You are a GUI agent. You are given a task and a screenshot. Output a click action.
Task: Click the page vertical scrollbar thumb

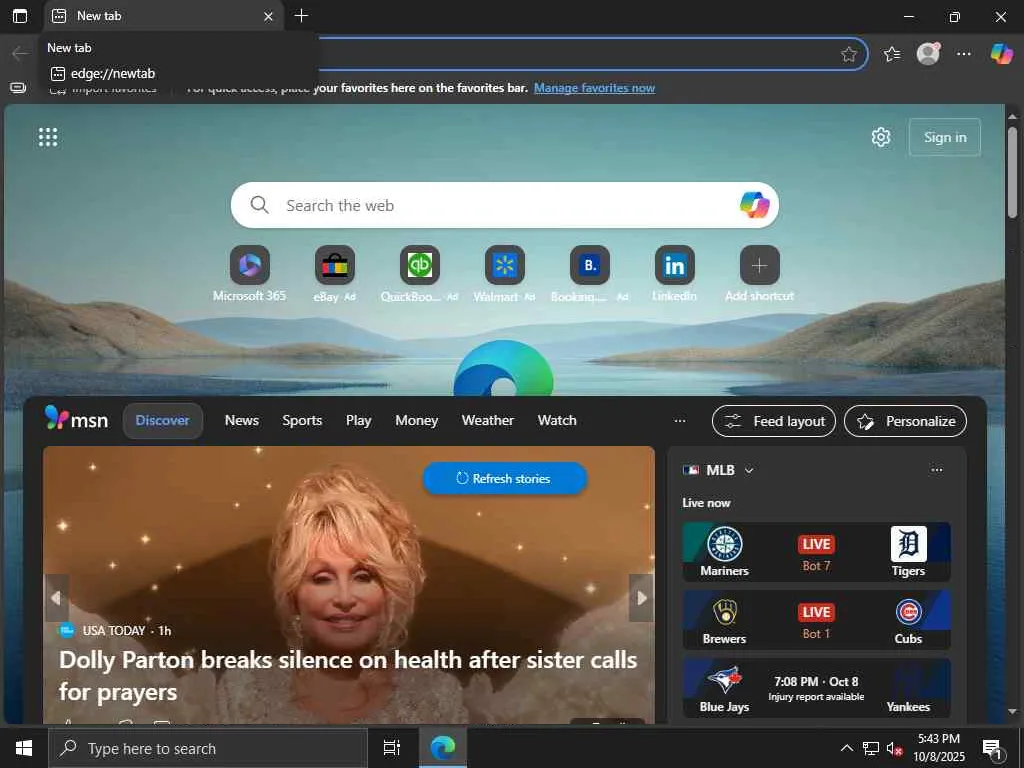coord(1012,172)
